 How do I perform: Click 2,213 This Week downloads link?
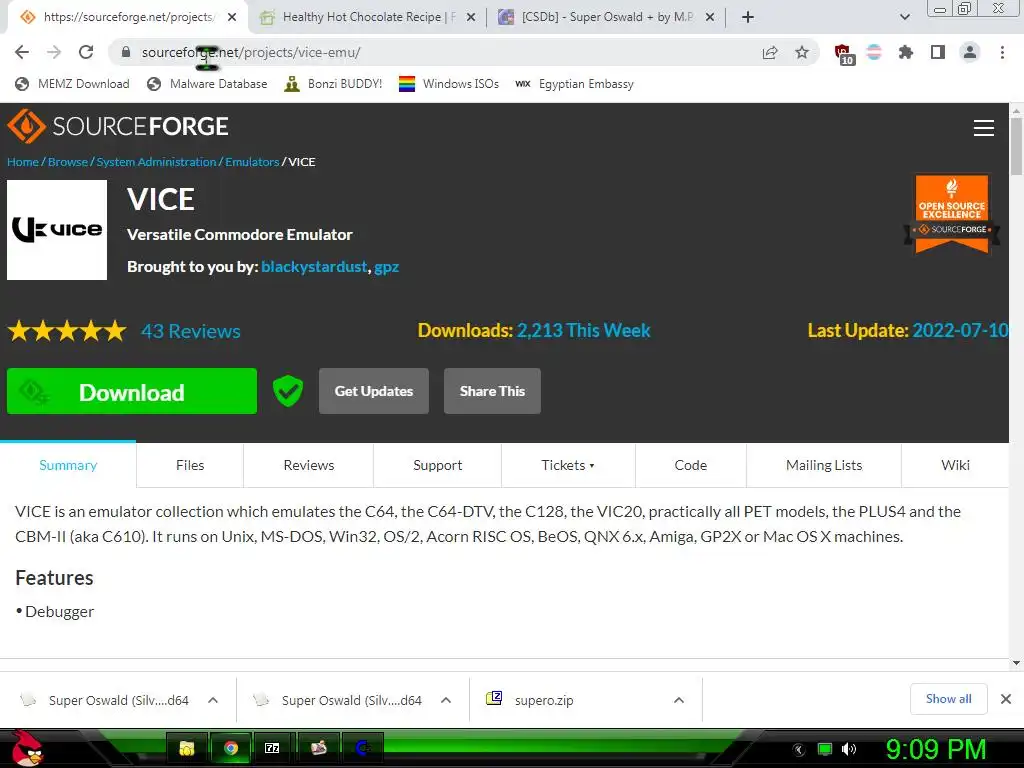(x=583, y=330)
